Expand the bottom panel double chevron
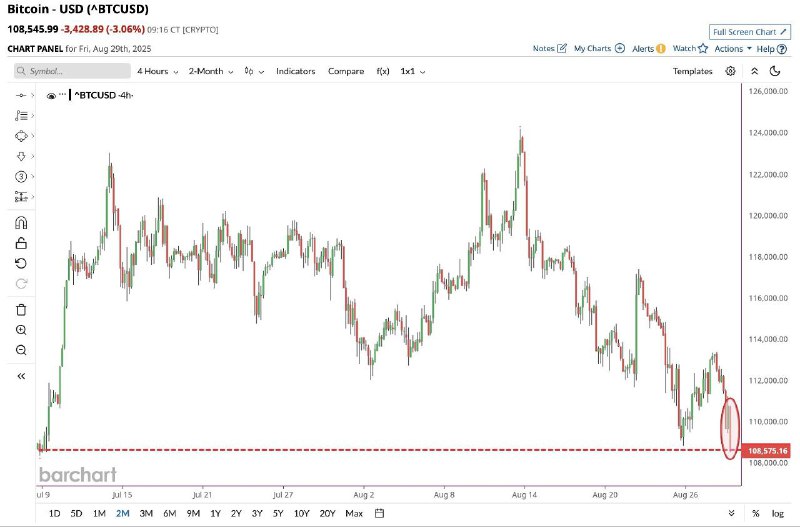 pyautogui.click(x=732, y=513)
